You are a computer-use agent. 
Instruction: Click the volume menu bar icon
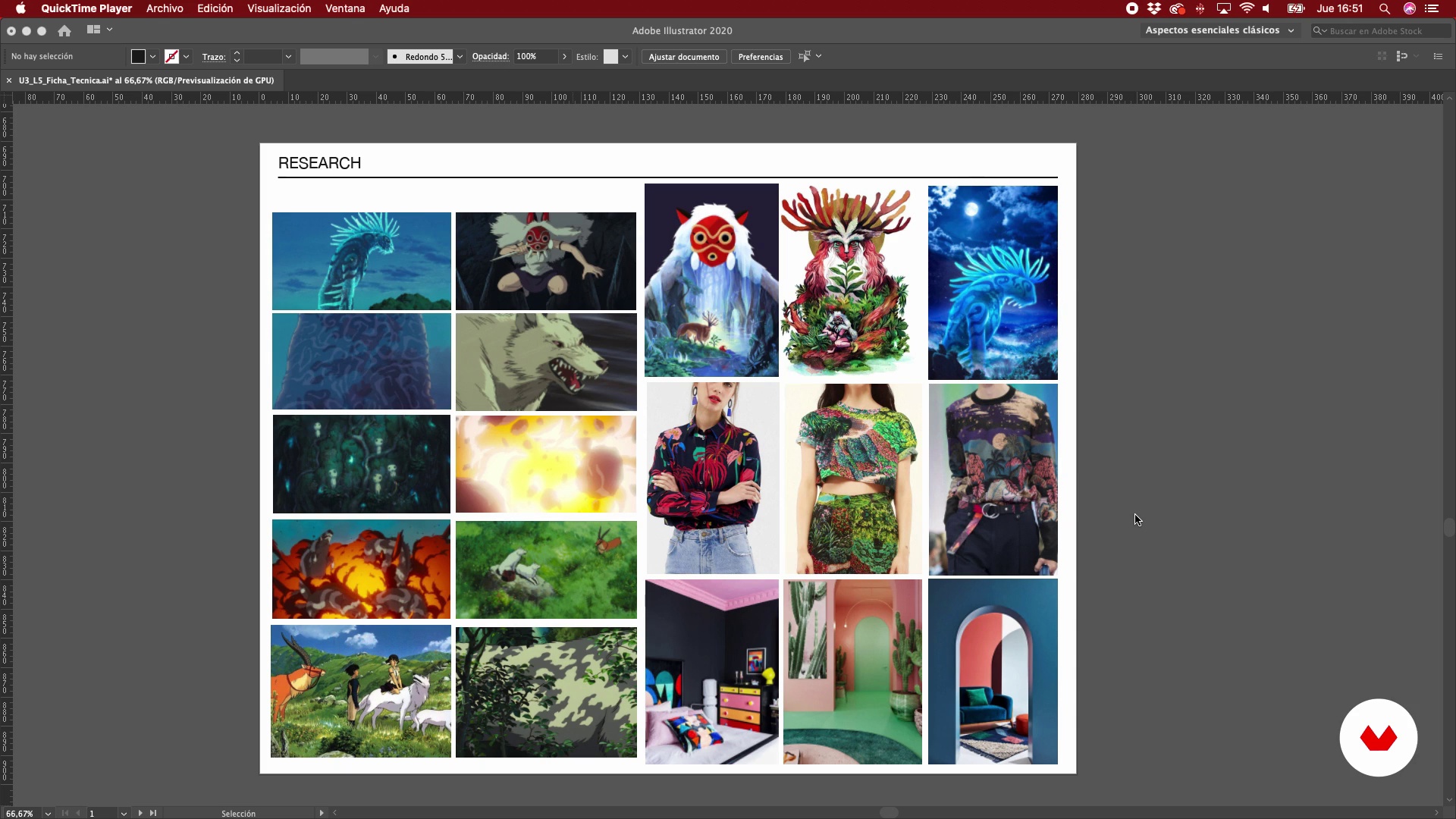(x=1266, y=8)
